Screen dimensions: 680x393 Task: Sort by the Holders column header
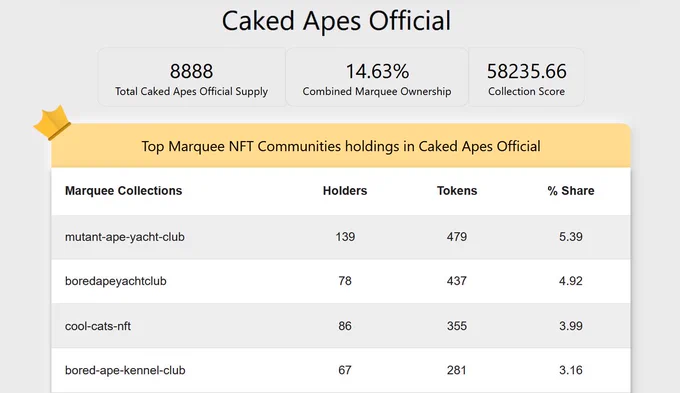[x=345, y=191]
